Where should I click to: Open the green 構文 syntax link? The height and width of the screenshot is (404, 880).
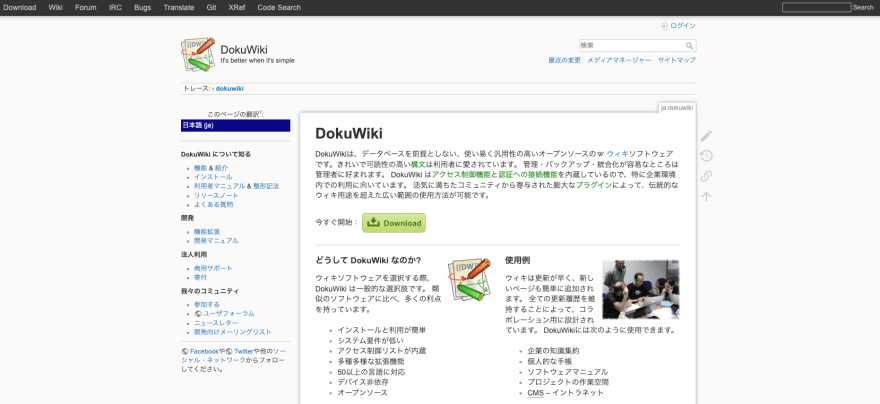418,164
